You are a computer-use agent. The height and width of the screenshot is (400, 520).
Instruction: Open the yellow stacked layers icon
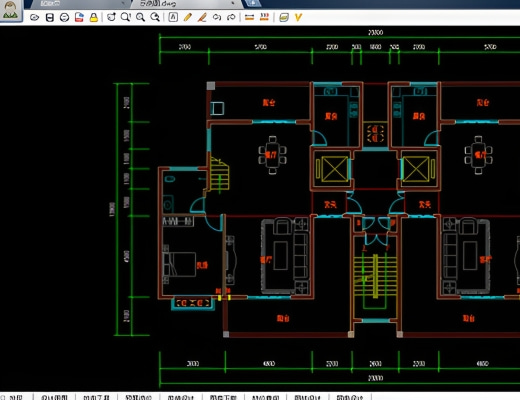pyautogui.click(x=284, y=17)
